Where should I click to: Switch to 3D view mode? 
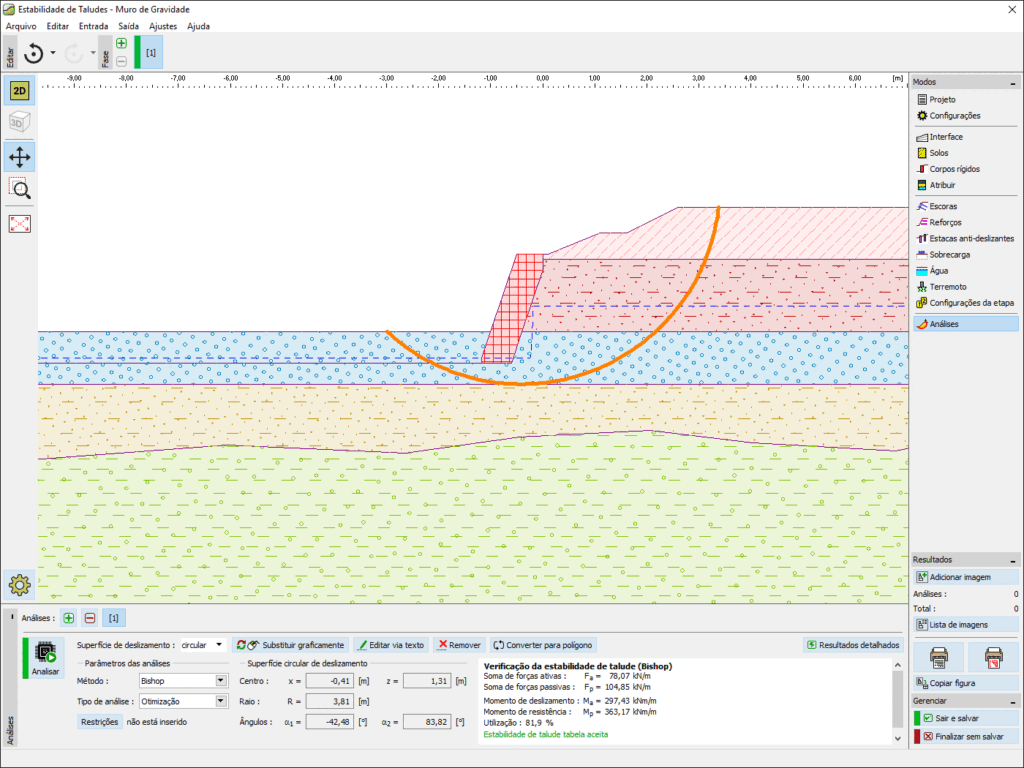(20, 122)
